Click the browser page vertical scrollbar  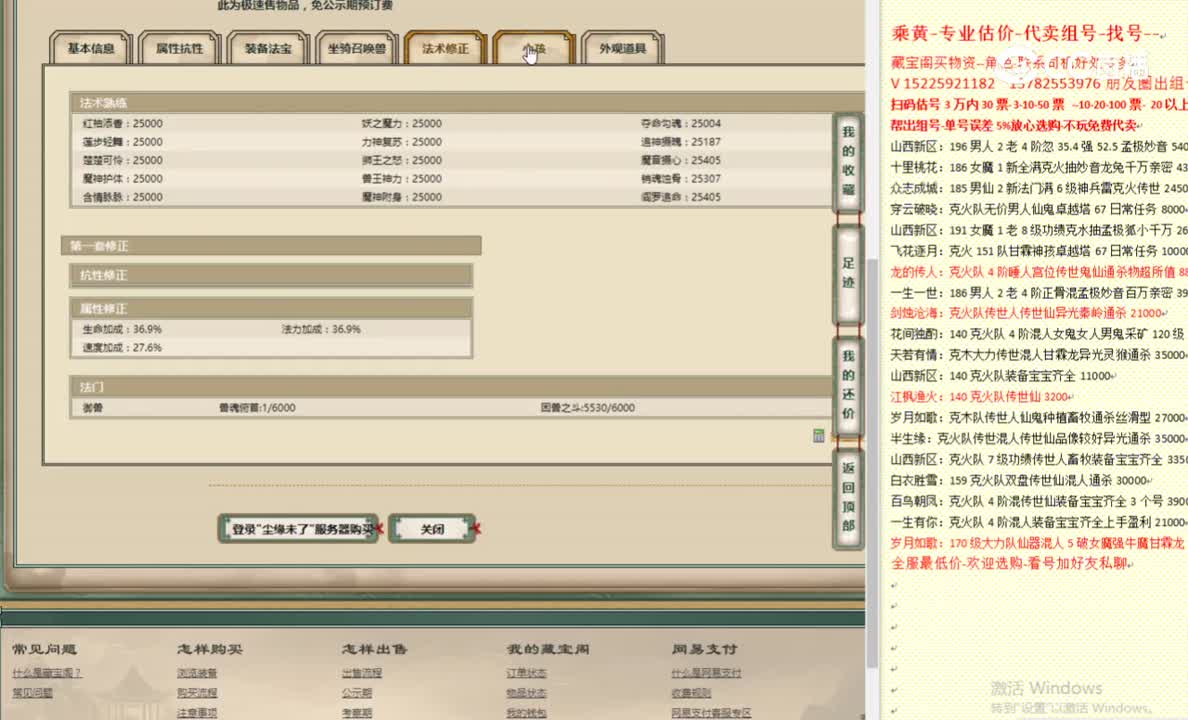872,462
